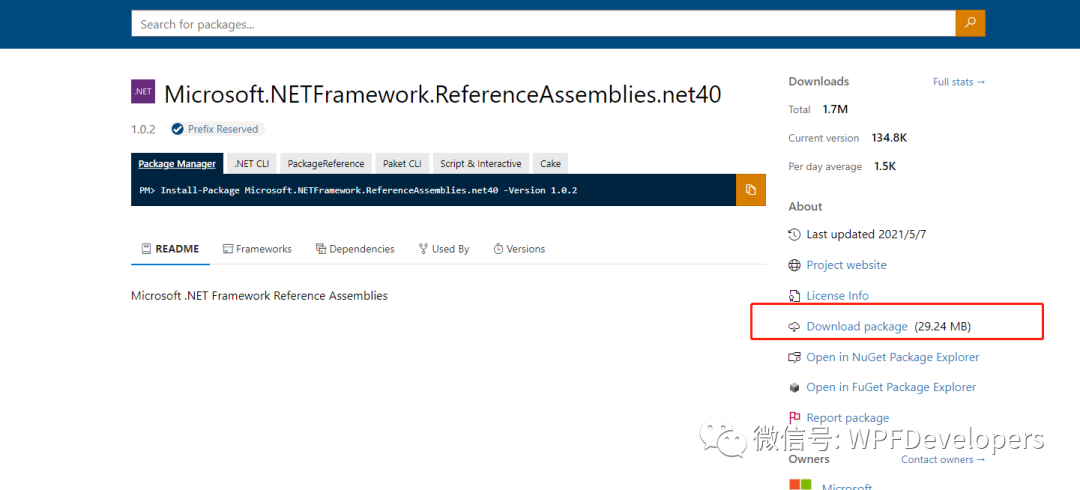Click the Prefix Reserved checkmark badge

click(x=178, y=129)
